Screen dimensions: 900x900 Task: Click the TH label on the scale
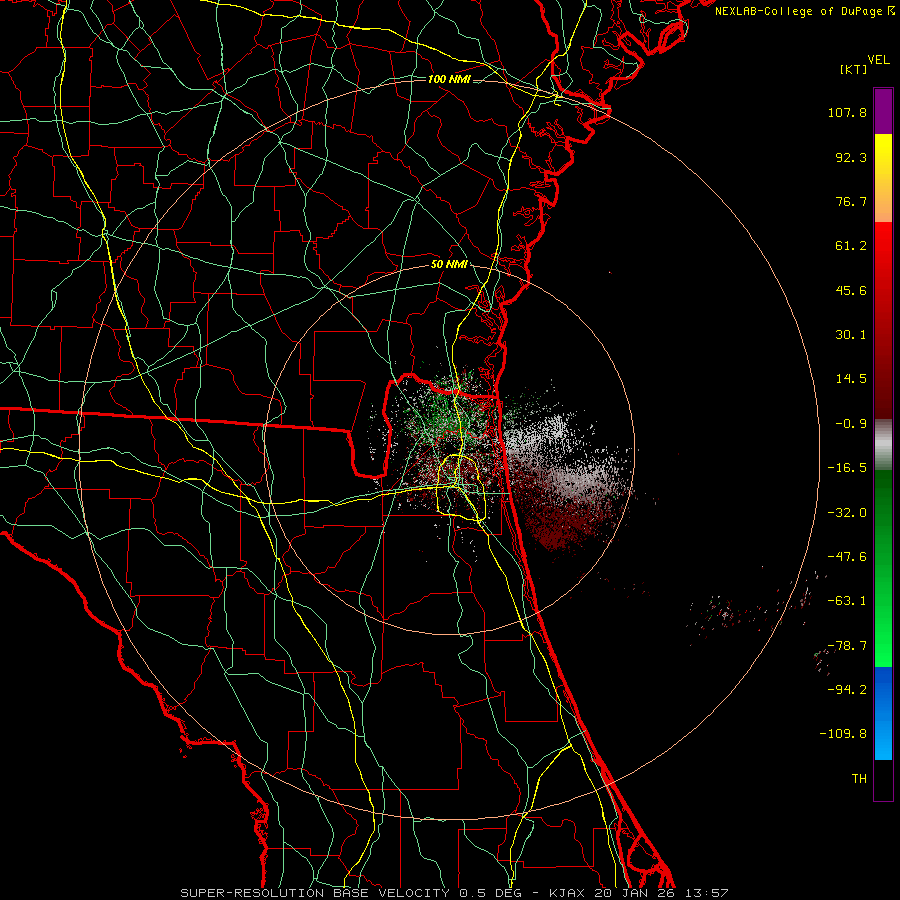[x=859, y=779]
